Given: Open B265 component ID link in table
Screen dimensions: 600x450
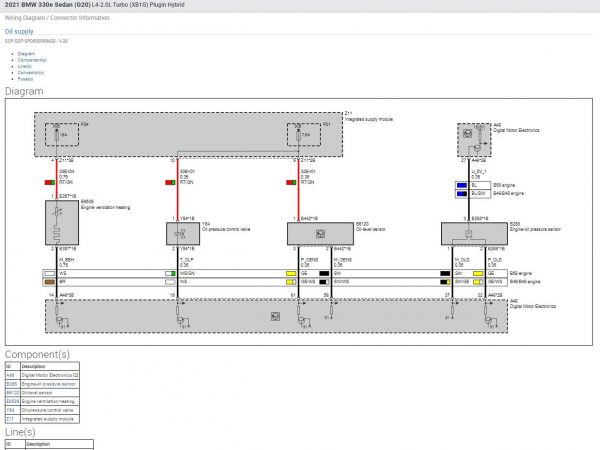Looking at the screenshot, I should (x=11, y=384).
